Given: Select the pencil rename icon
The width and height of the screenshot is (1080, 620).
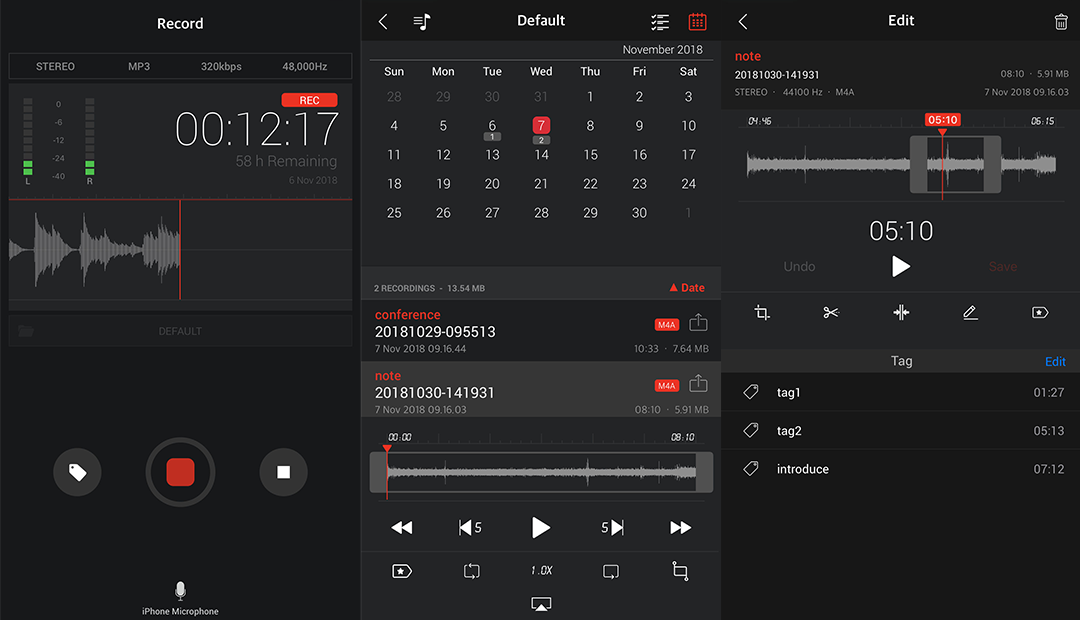Looking at the screenshot, I should [970, 313].
